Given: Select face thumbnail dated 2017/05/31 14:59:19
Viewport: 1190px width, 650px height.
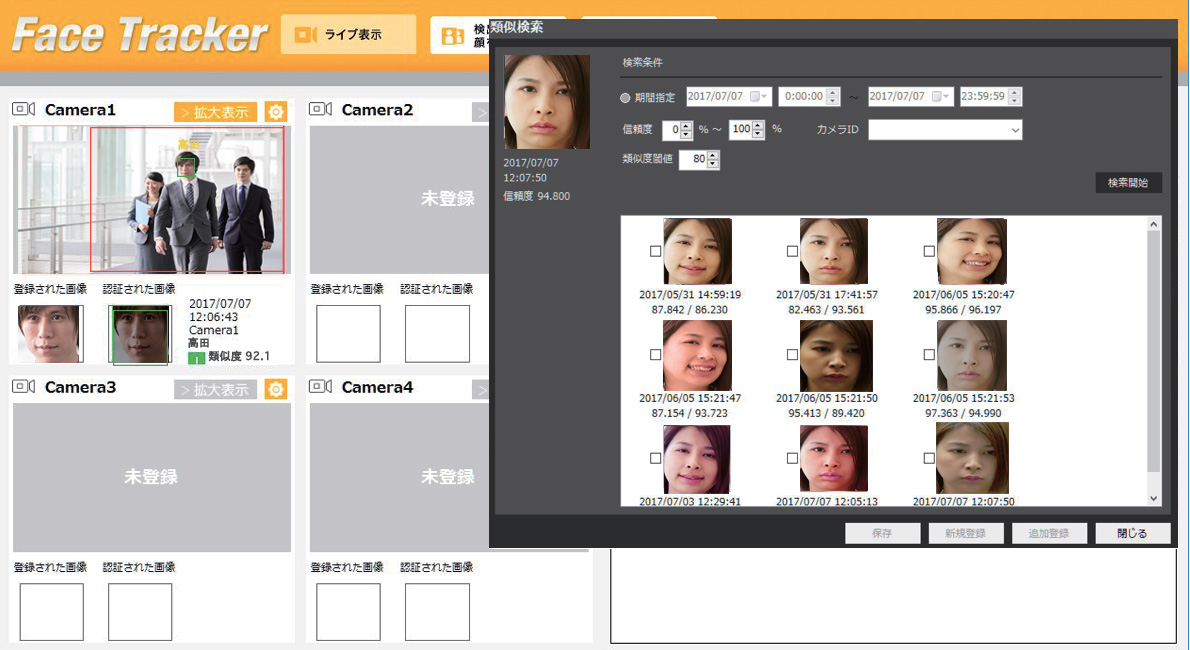Looking at the screenshot, I should point(697,251).
